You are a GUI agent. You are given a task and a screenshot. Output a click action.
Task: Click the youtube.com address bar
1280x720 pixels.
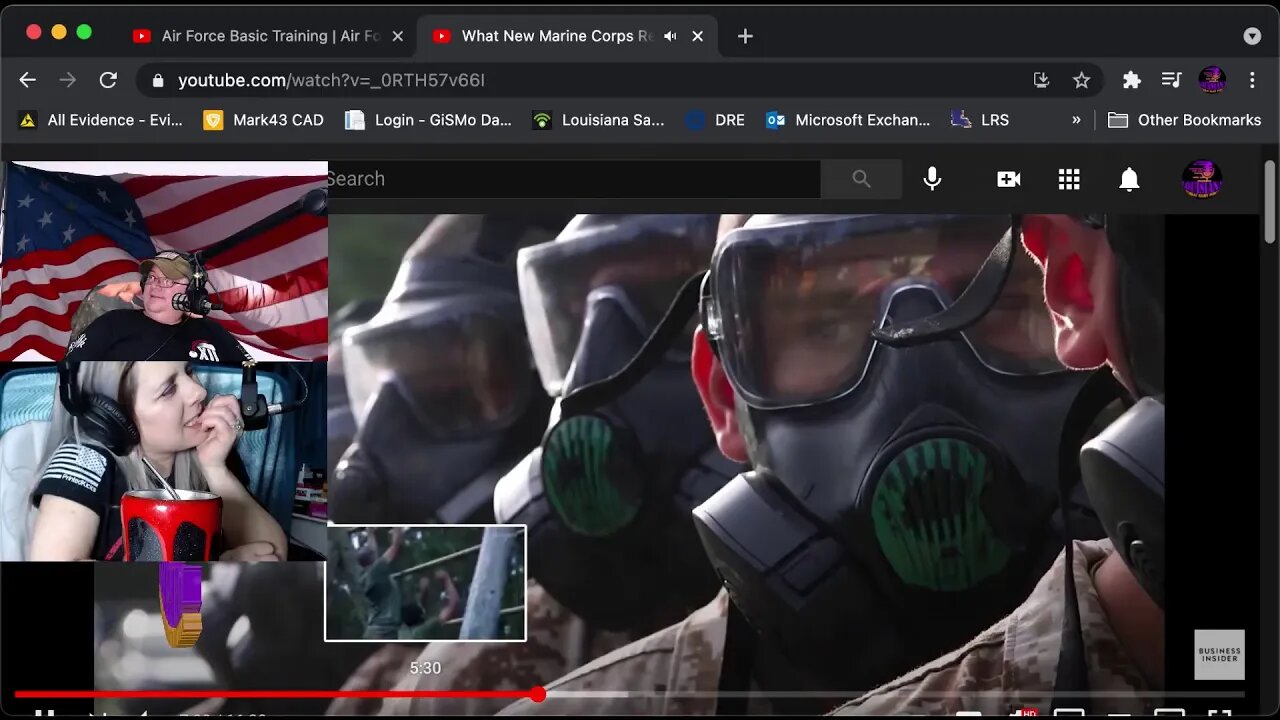[600, 80]
